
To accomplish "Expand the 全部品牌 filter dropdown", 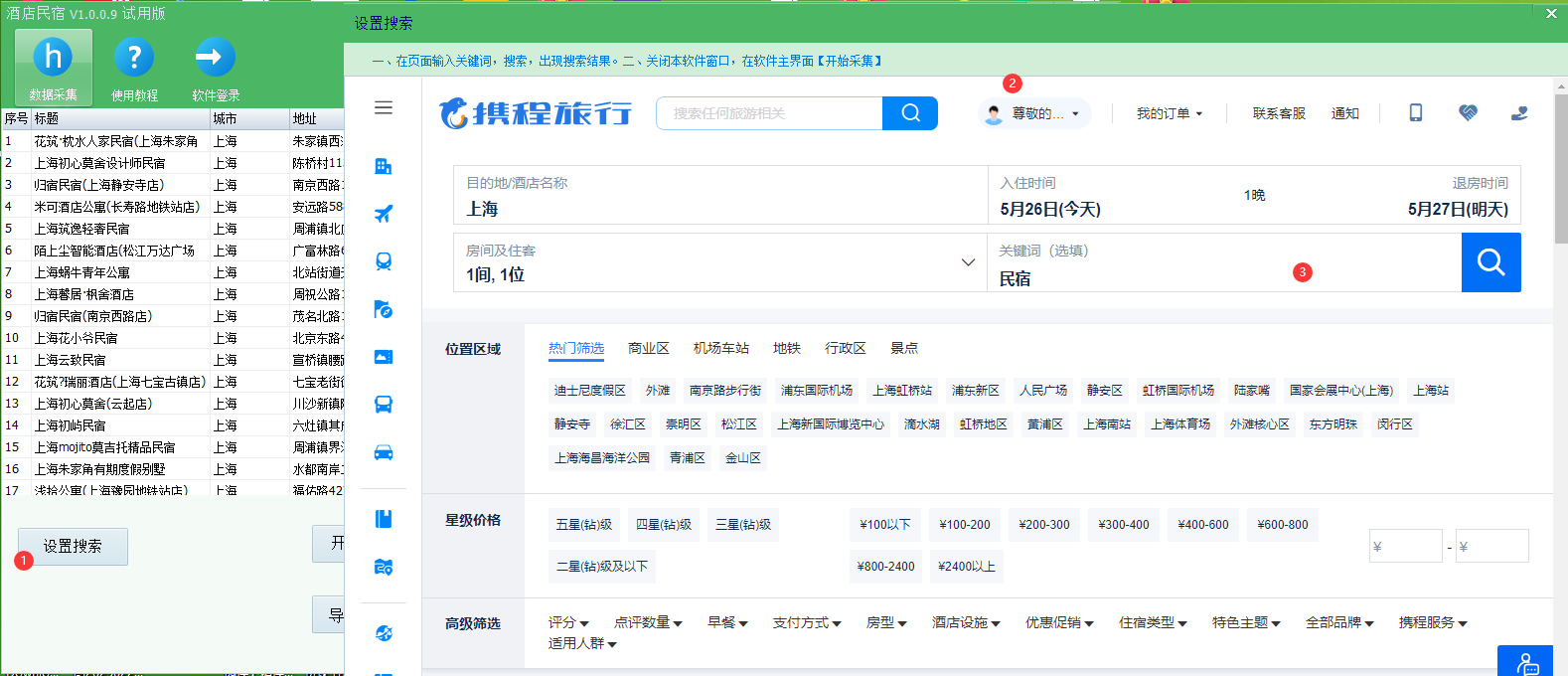I will pyautogui.click(x=1339, y=622).
